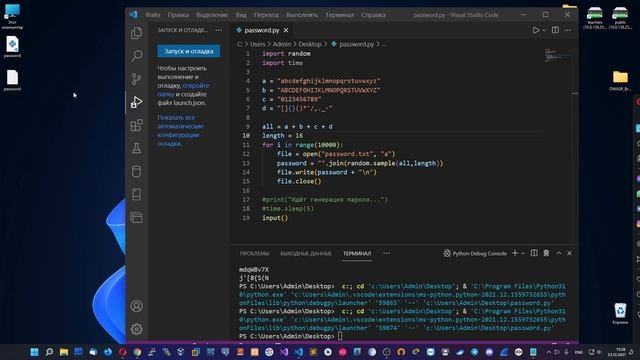Split the editor to the right
Image resolution: width=640 pixels, height=360 pixels.
555,30
